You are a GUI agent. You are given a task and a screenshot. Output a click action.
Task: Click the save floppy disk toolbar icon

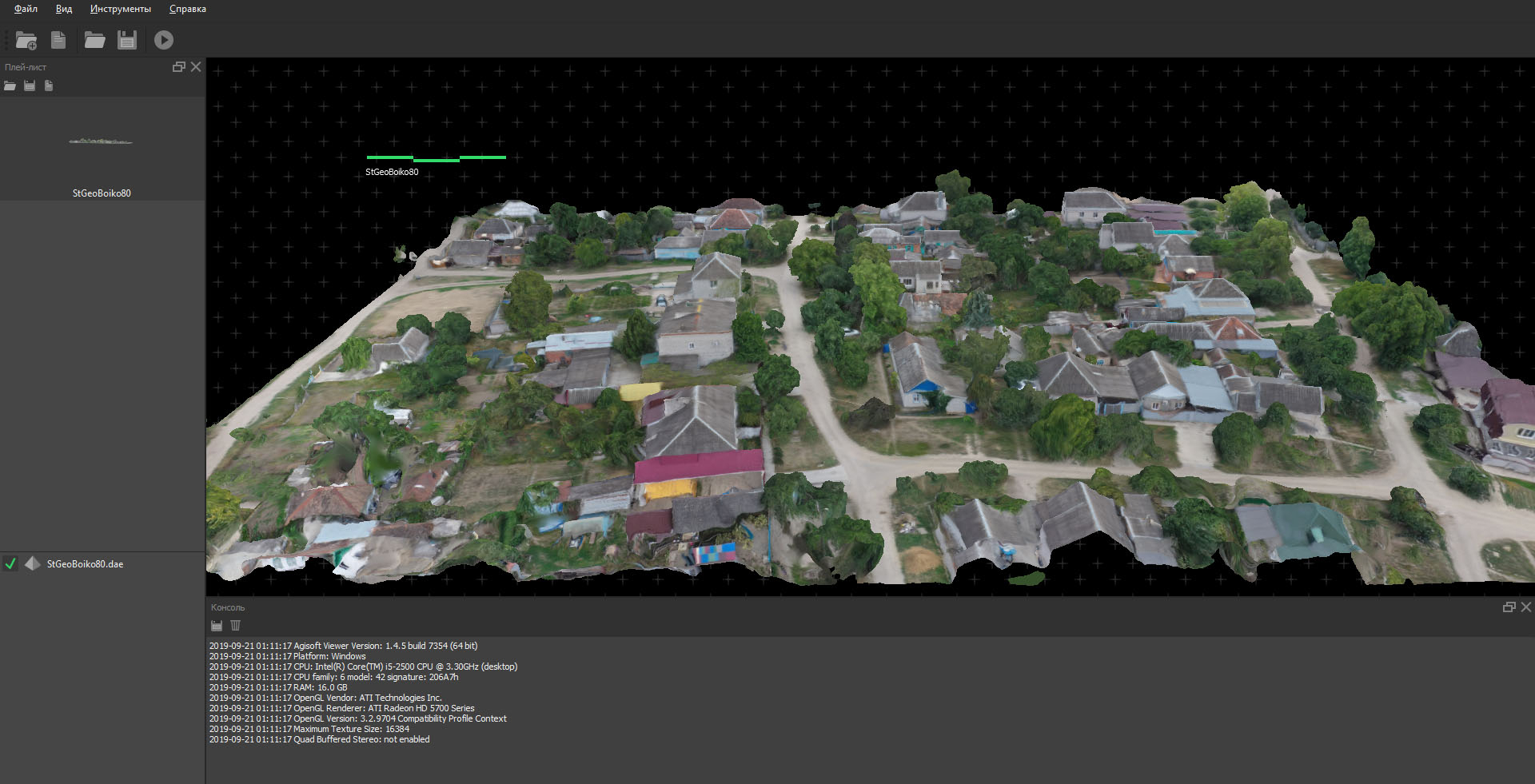coord(127,40)
